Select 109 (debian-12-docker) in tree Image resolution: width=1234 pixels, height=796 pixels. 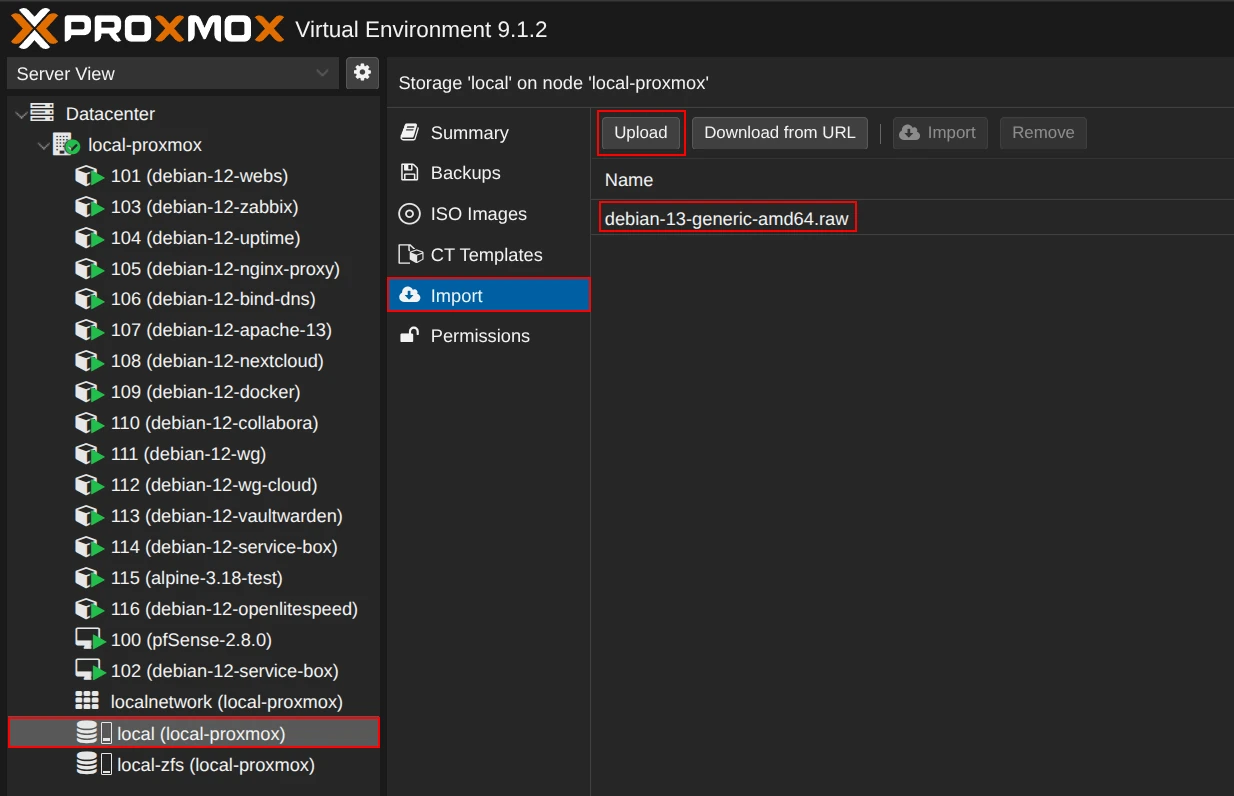(205, 392)
